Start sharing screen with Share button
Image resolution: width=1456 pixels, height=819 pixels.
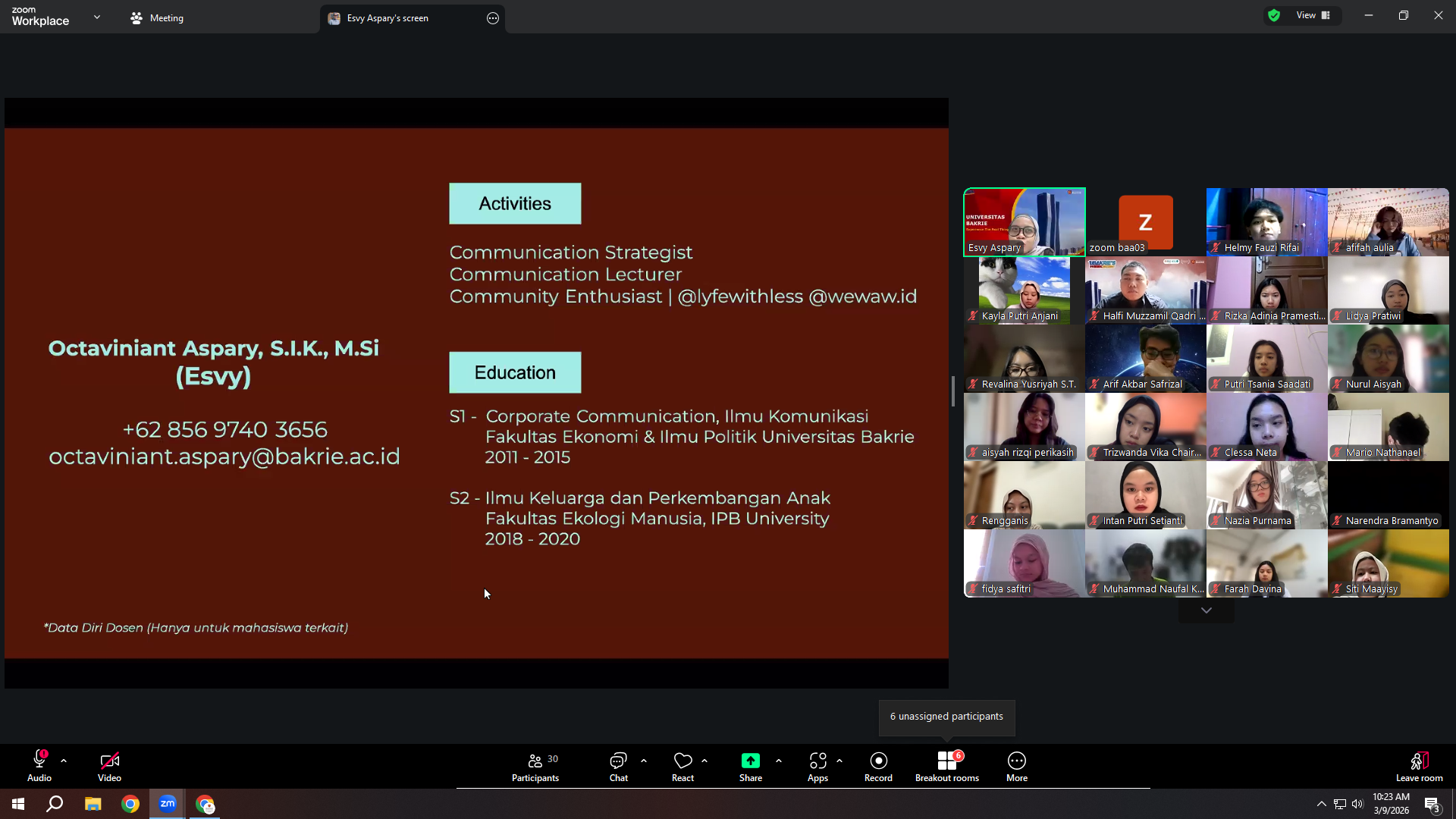tap(750, 767)
